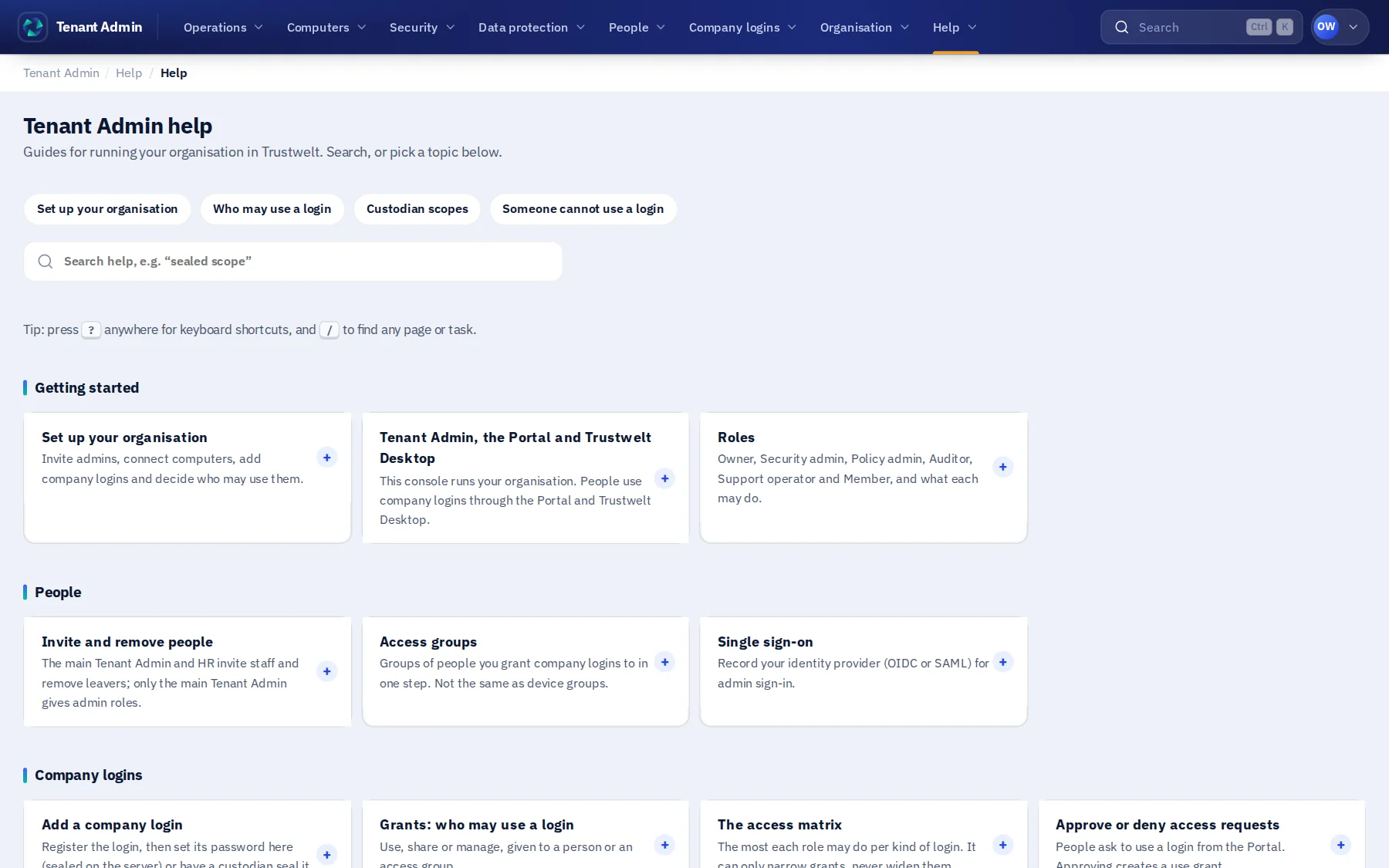
Task: Open the Data protection dropdown menu
Action: tap(531, 27)
